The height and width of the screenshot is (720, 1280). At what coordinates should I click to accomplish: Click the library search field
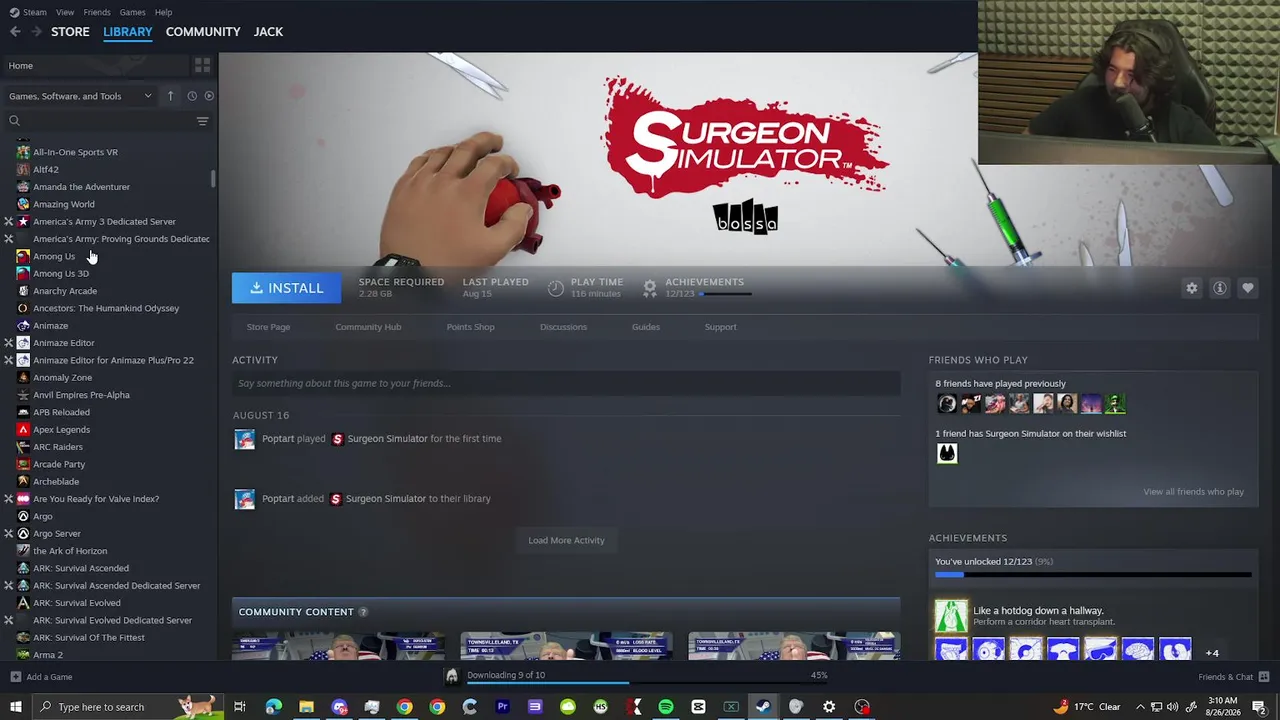point(100,121)
